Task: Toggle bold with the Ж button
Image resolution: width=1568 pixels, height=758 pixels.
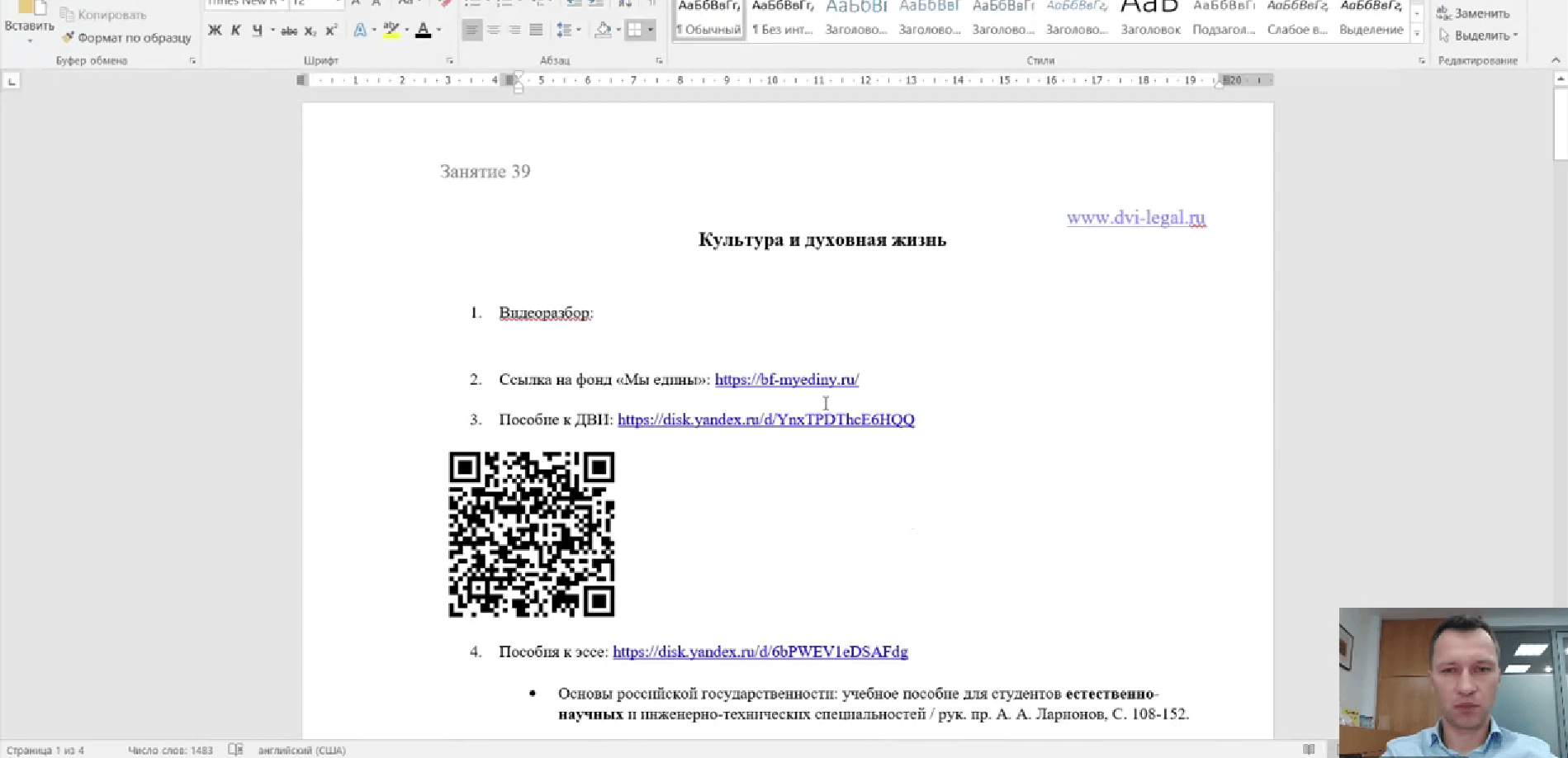Action: pos(216,30)
